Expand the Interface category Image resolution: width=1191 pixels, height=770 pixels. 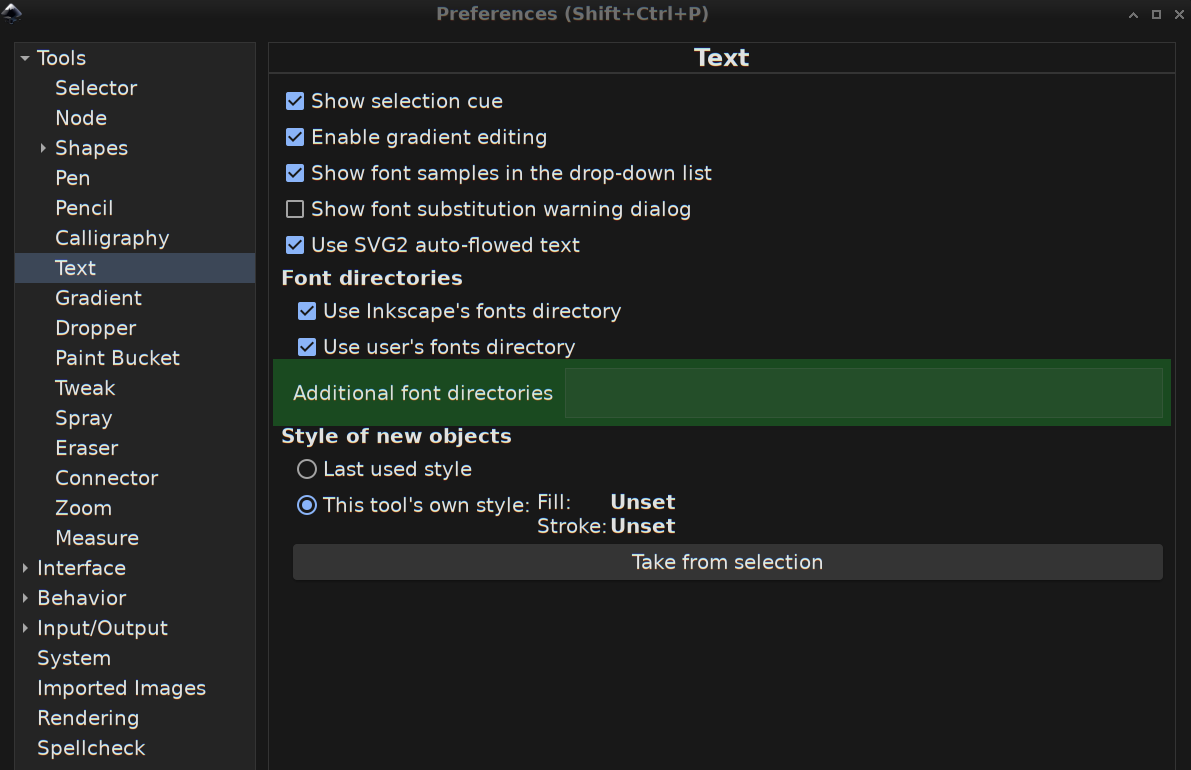click(x=25, y=568)
